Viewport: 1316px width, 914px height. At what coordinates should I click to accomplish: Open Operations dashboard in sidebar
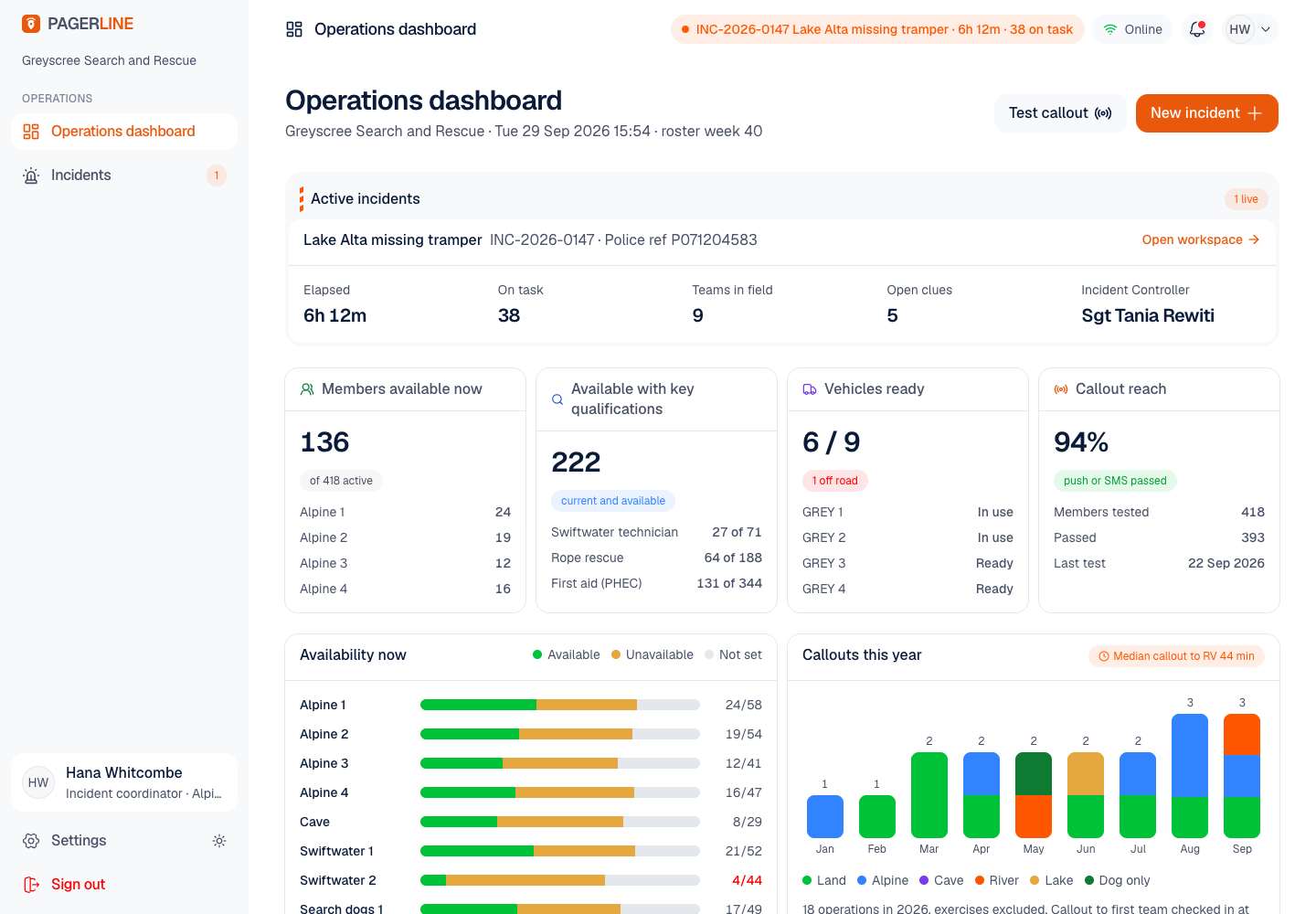coord(124,132)
